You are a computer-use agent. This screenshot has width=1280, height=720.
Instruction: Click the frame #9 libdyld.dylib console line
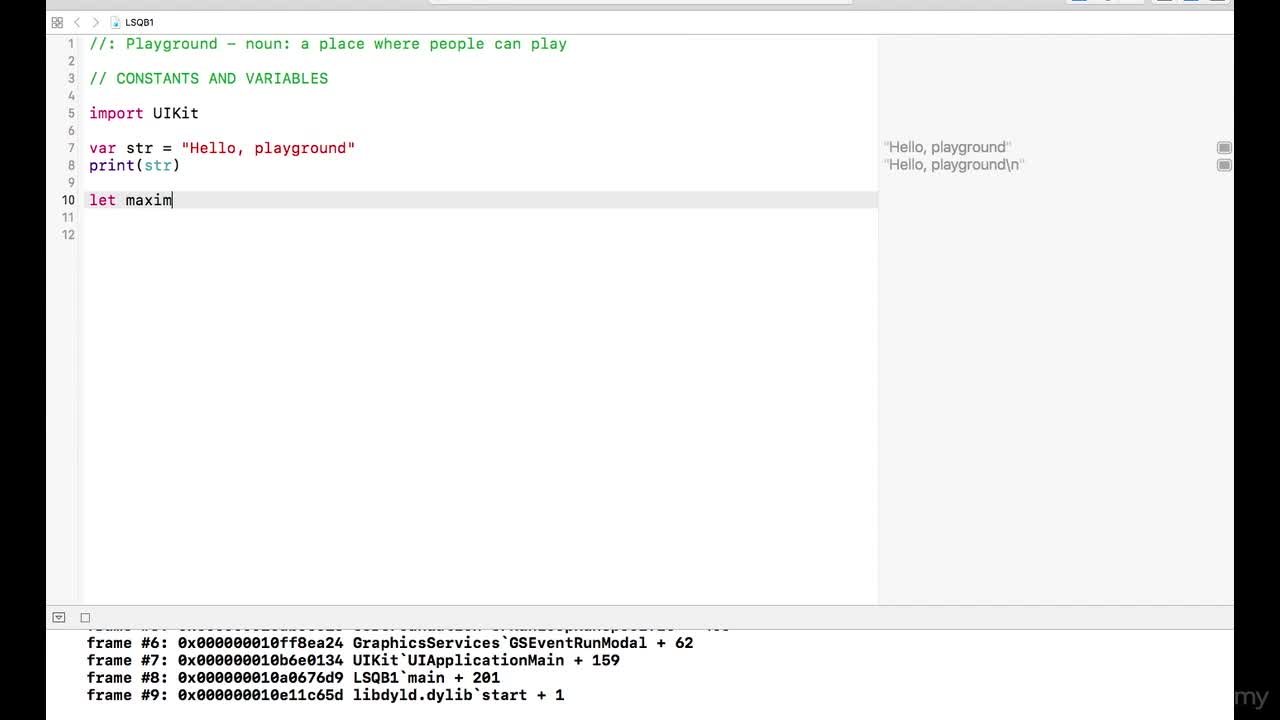[x=325, y=695]
